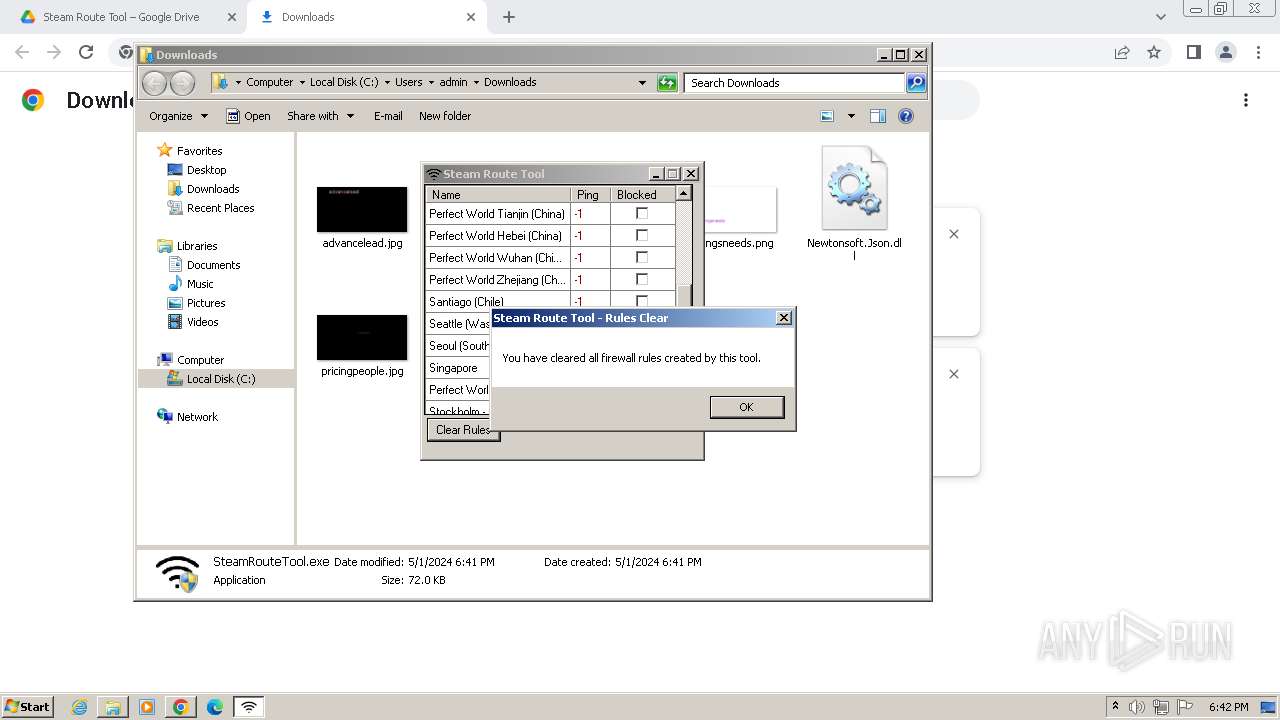Open the view options dropdown arrow
The image size is (1280, 720).
(851, 116)
